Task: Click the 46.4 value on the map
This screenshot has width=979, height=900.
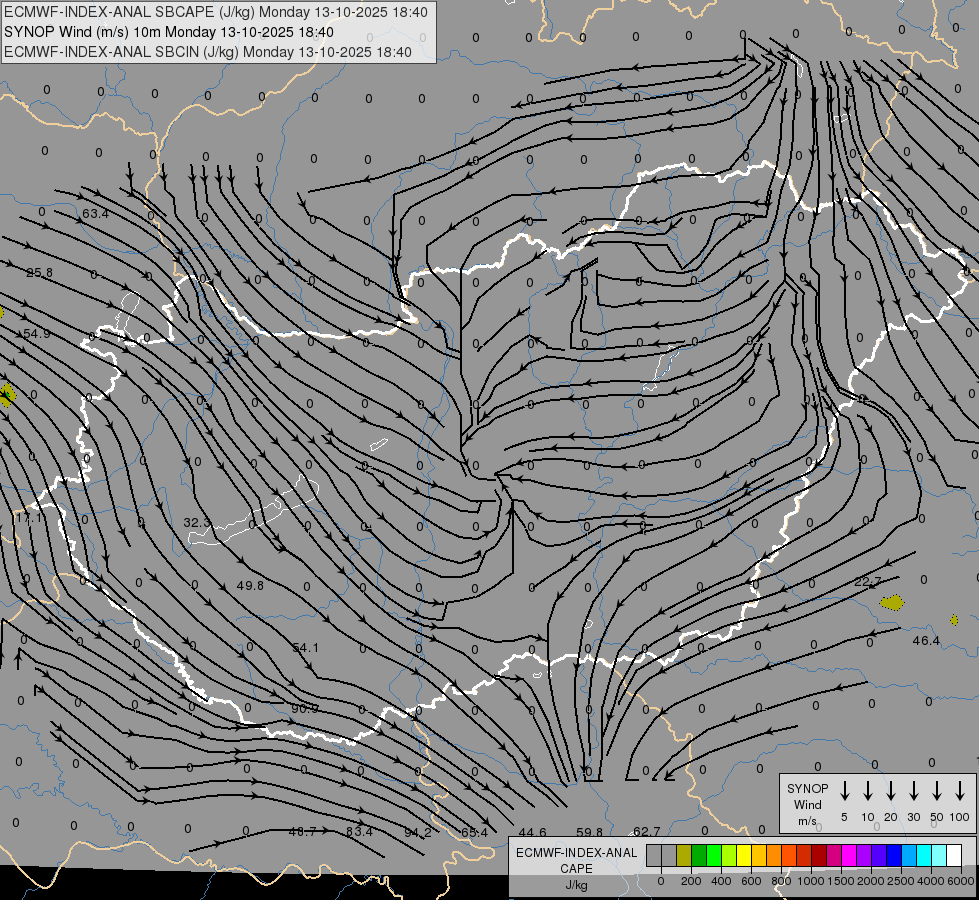Action: (926, 641)
